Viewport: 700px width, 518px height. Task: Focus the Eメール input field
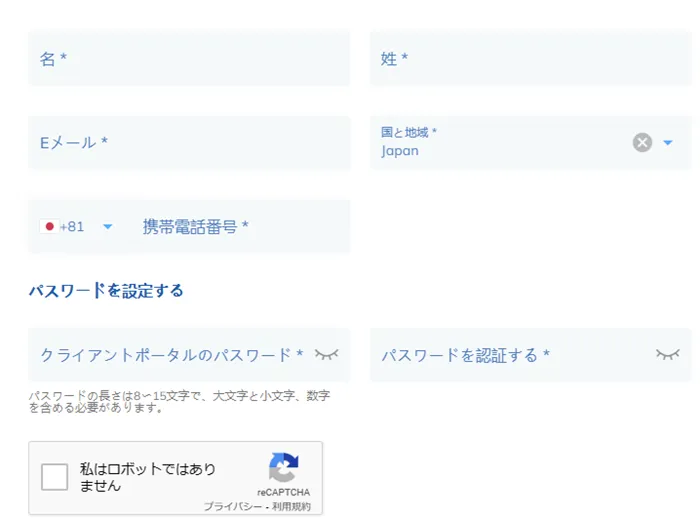coord(189,142)
